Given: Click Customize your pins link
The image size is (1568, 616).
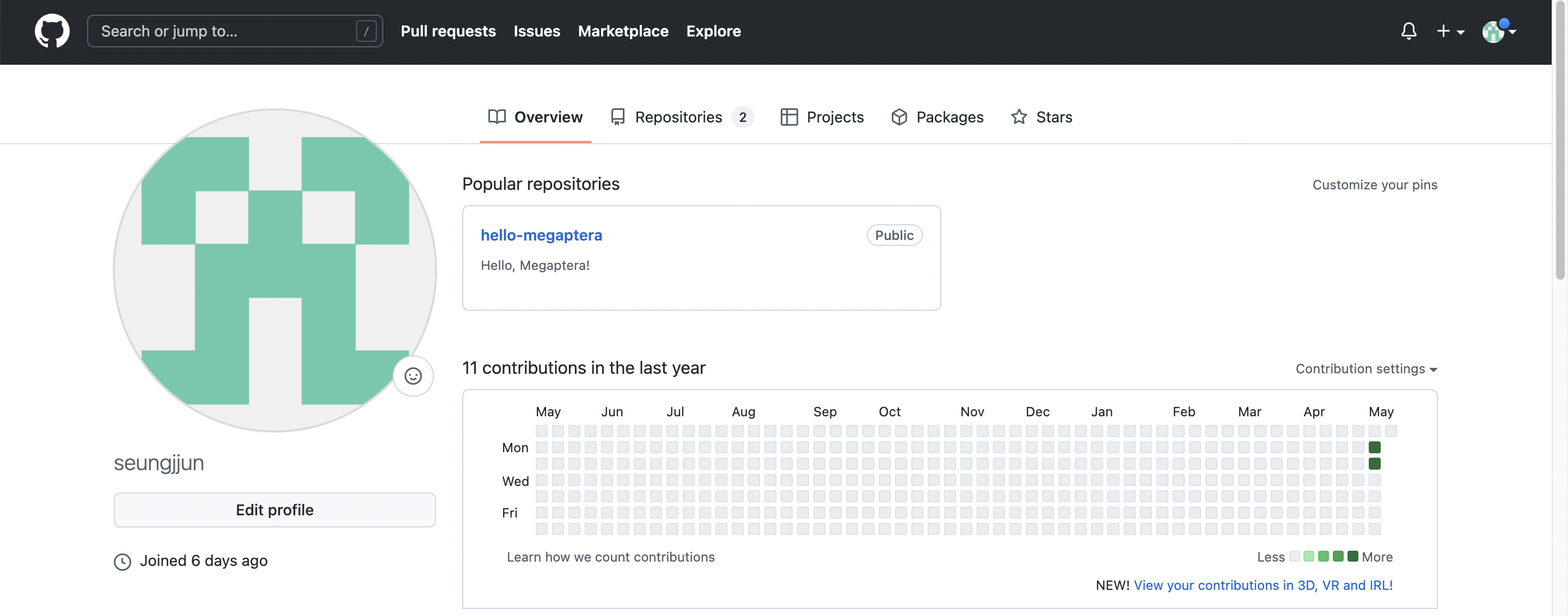Looking at the screenshot, I should coord(1374,185).
